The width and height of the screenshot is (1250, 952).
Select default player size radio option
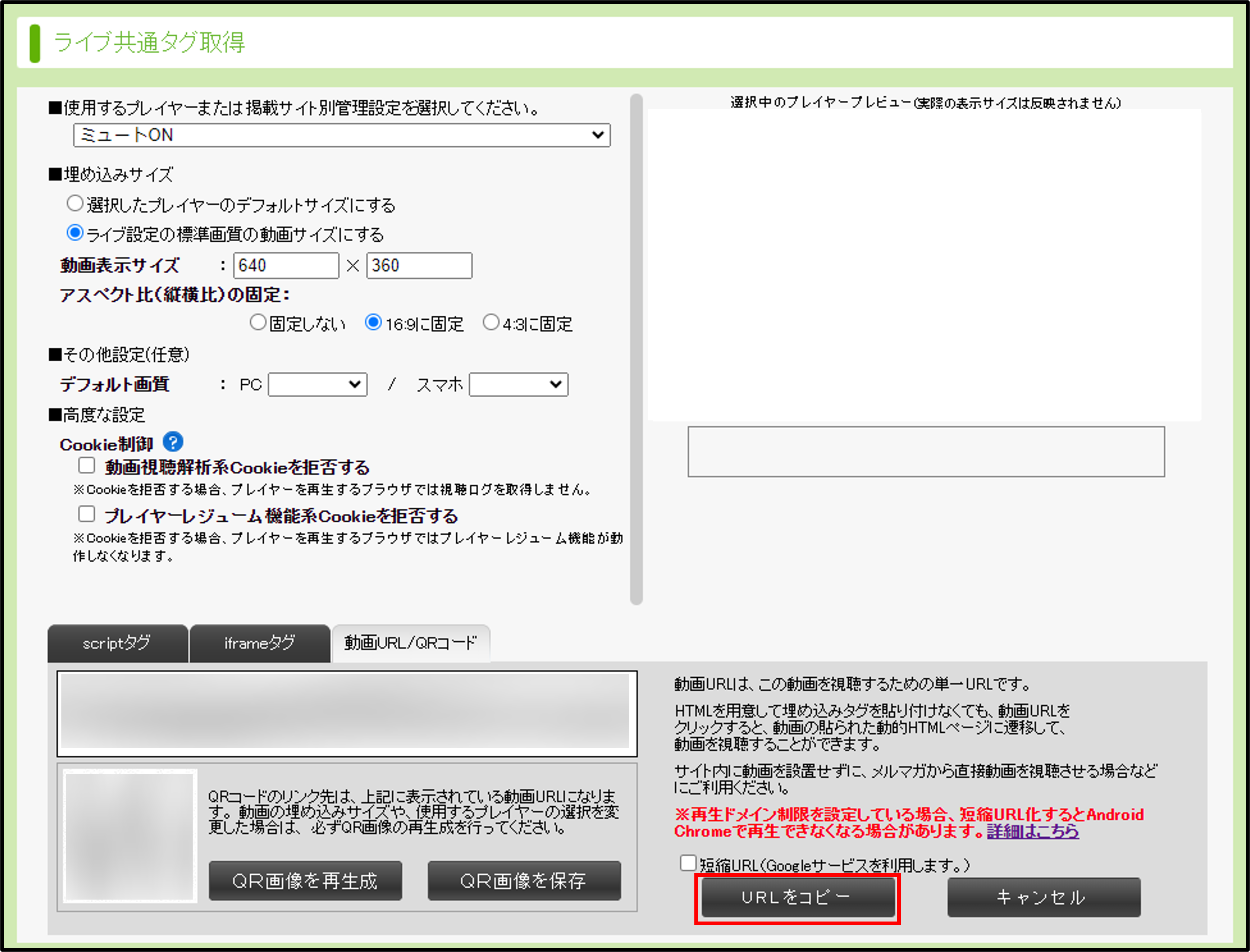(x=75, y=203)
